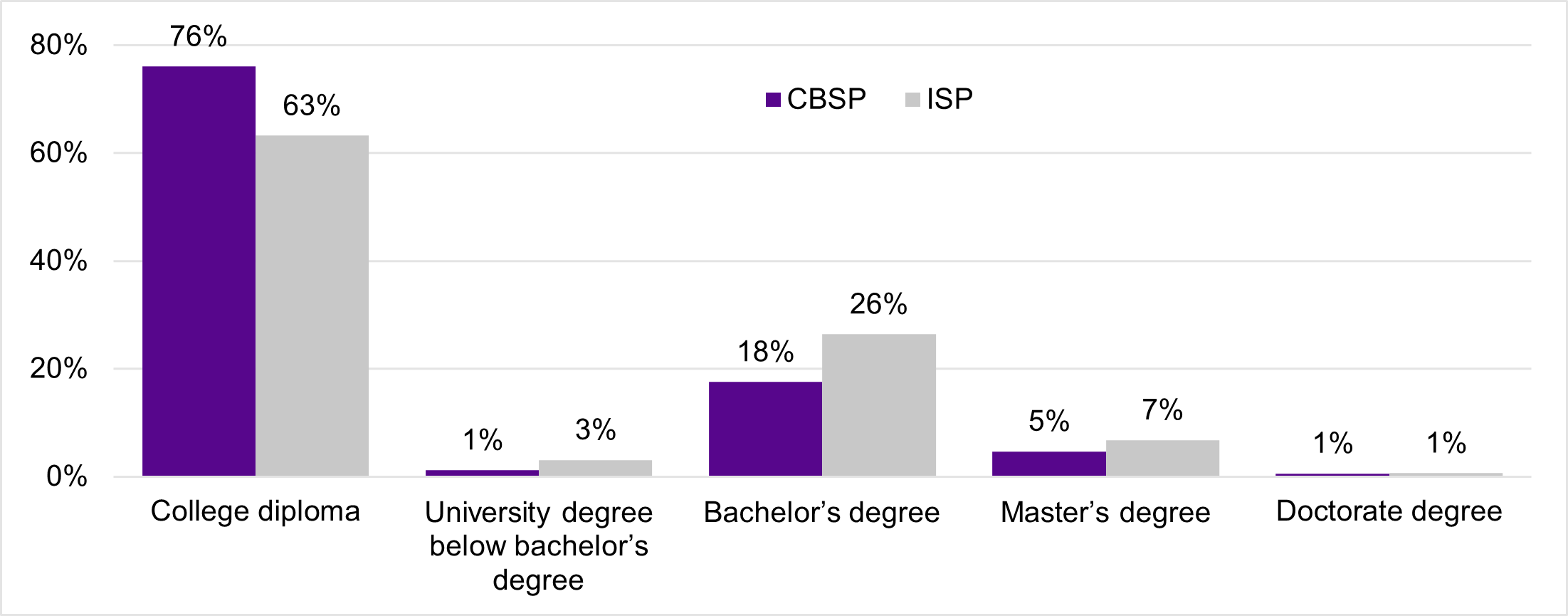Click the purple Master's degree bar

[1048, 464]
